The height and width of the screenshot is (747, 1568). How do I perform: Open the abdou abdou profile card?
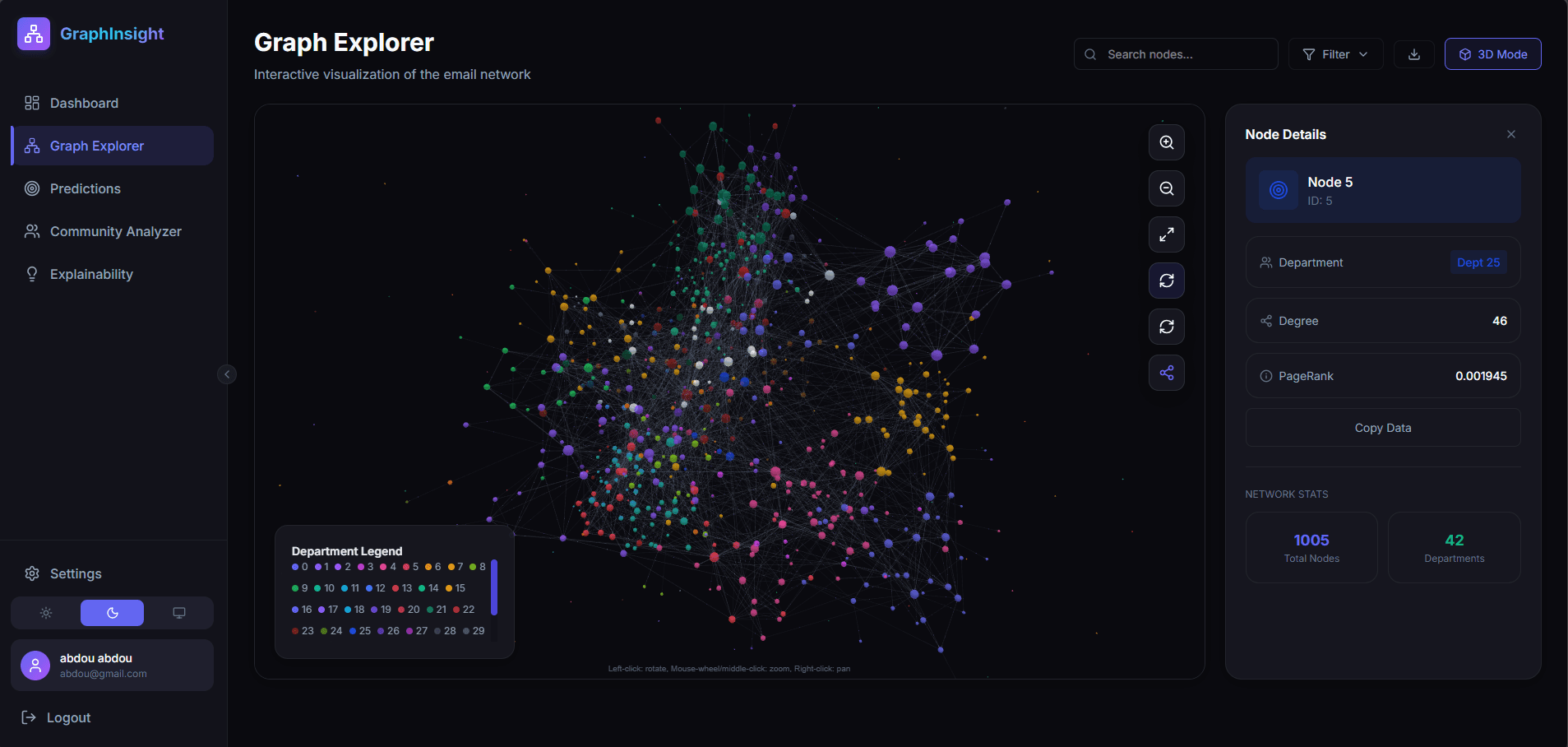tap(112, 666)
